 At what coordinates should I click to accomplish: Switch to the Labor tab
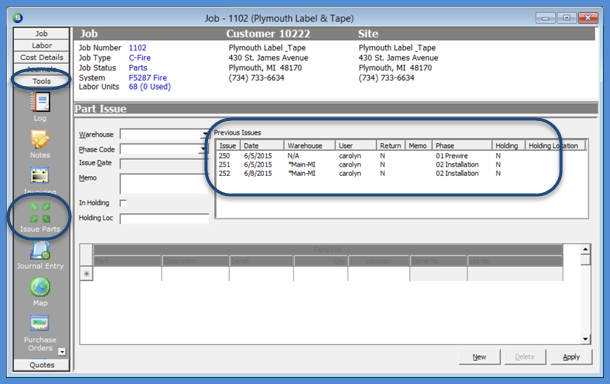[x=42, y=46]
